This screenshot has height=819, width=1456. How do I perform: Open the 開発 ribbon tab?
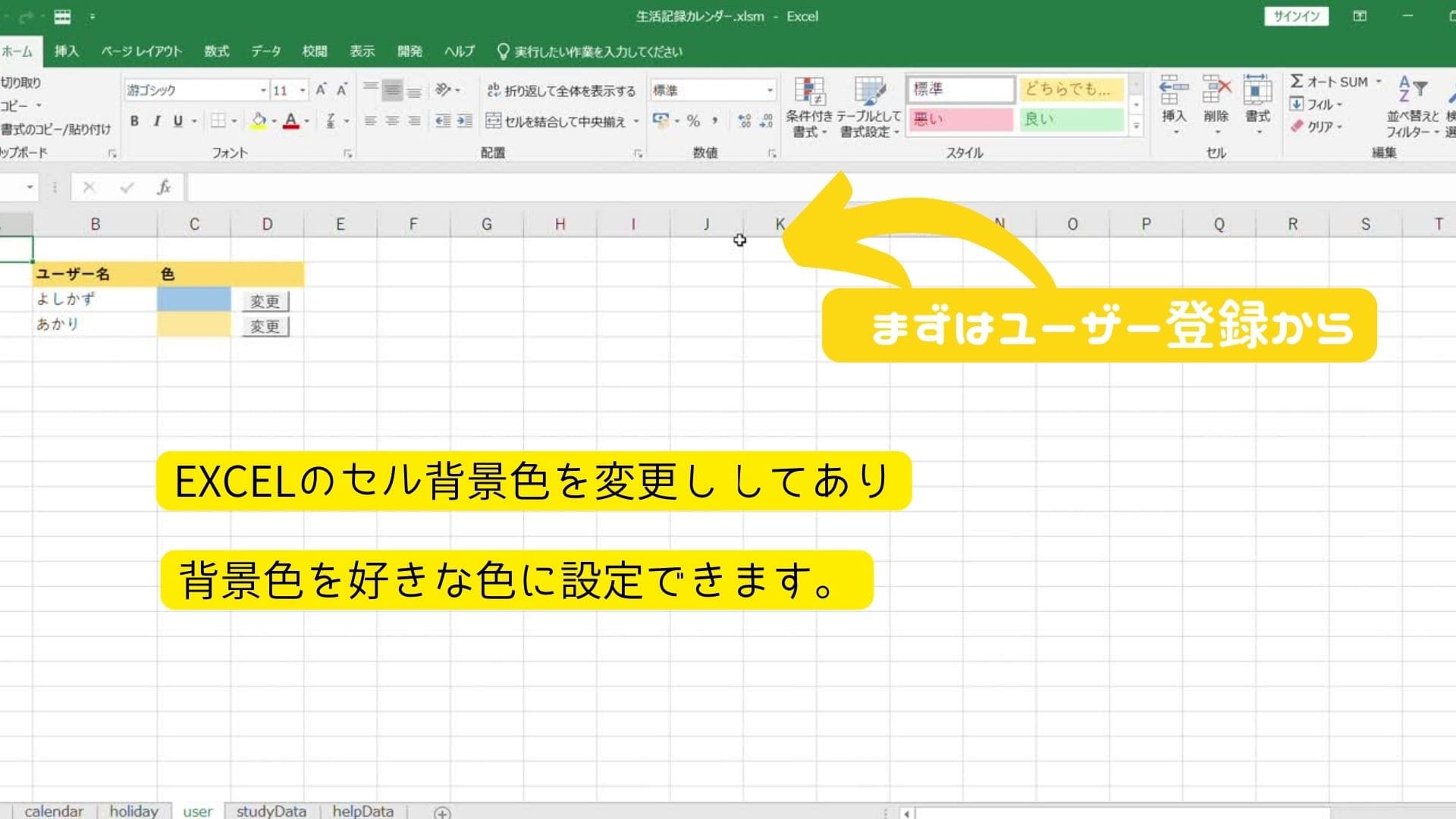tap(409, 51)
